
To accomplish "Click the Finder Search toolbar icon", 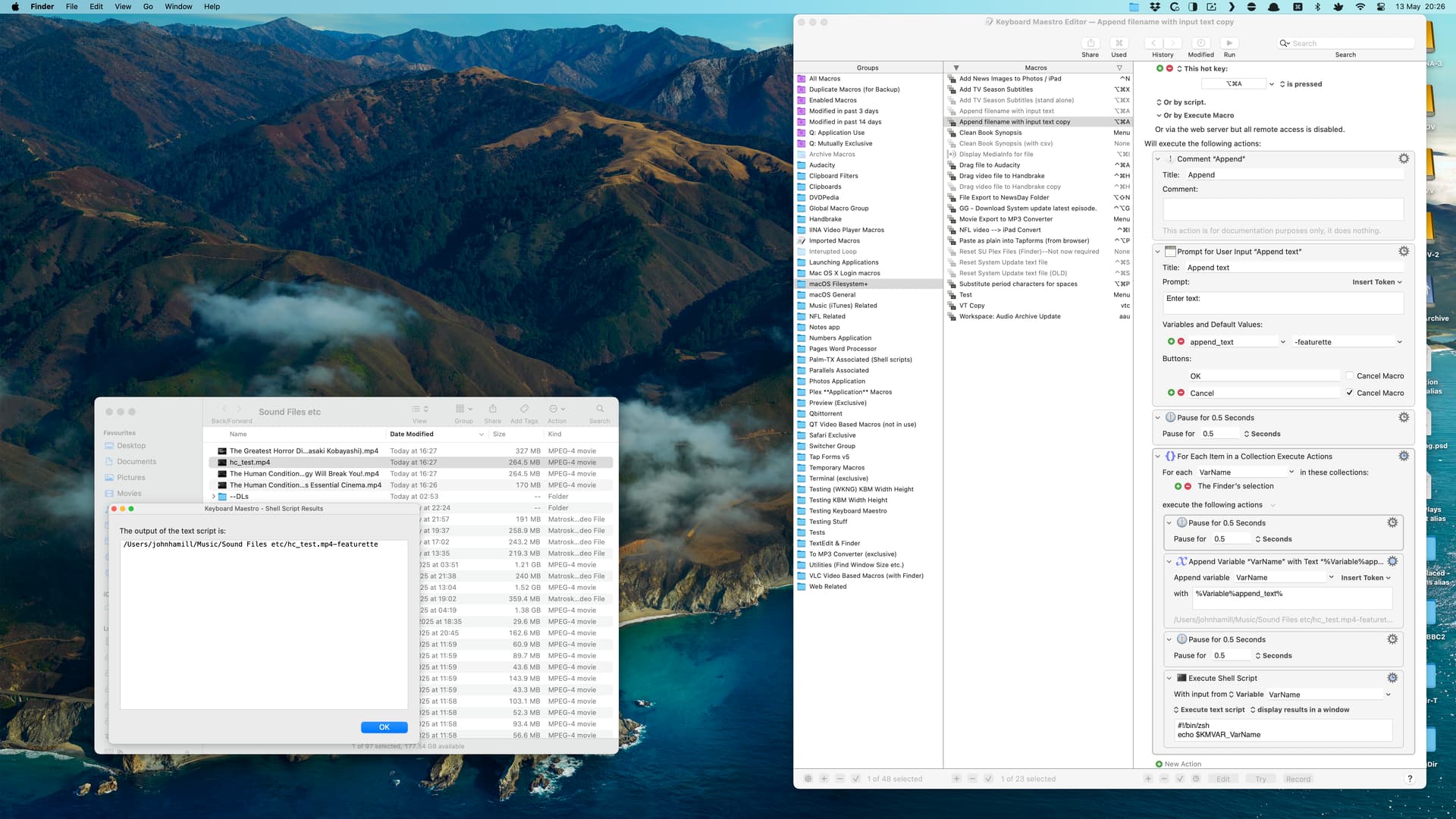I will coord(600,409).
